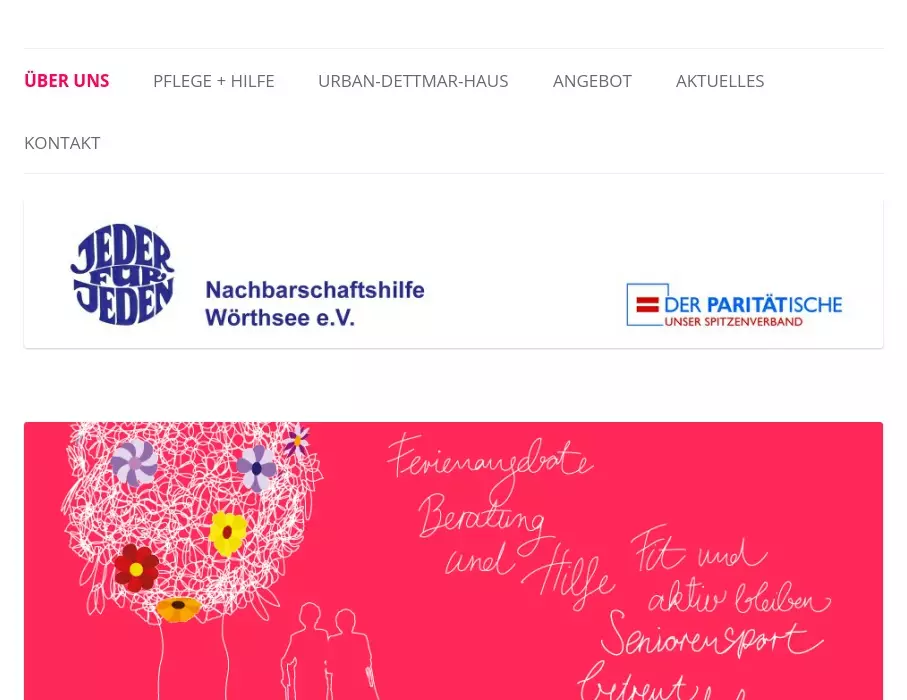
Task: Go to URBAN-DETTMAR-HAUS page
Action: pyautogui.click(x=413, y=81)
